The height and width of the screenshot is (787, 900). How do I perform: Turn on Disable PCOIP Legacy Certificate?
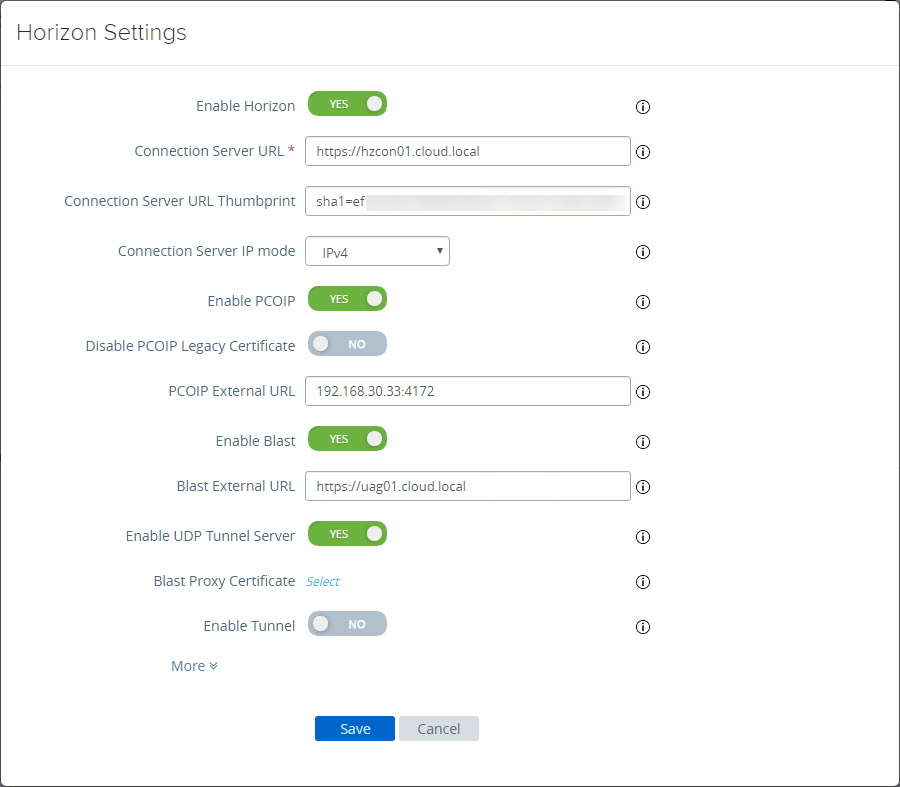click(347, 343)
